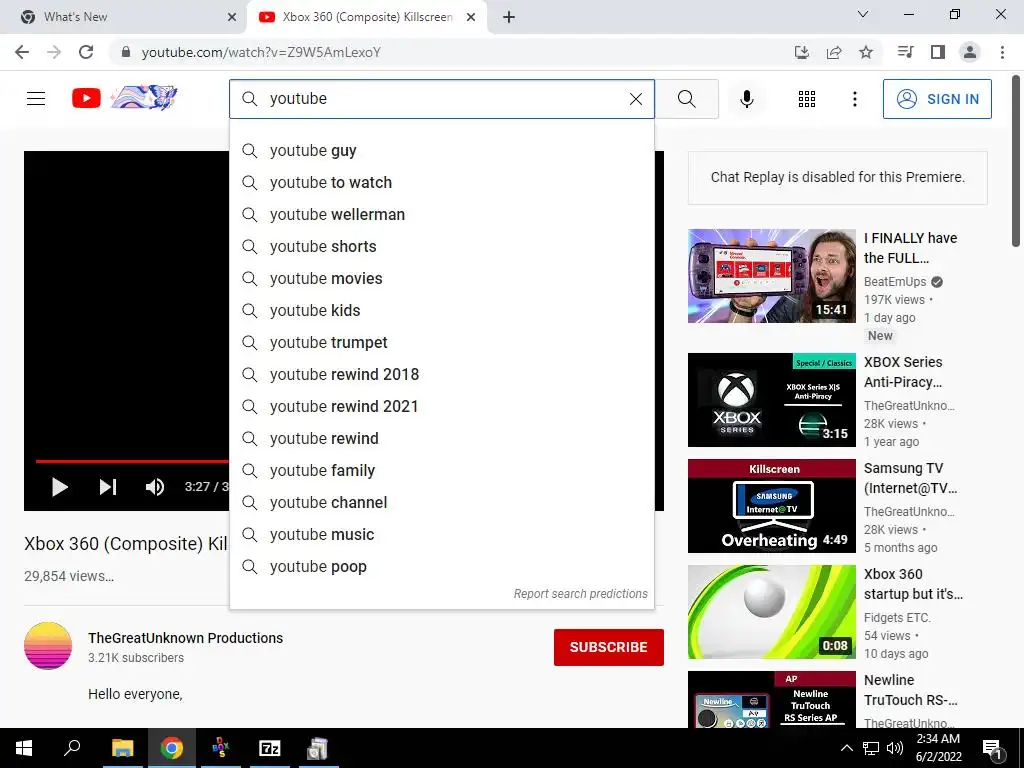The height and width of the screenshot is (768, 1024).
Task: Pick 'youtube music' suggestion
Action: coord(441,534)
